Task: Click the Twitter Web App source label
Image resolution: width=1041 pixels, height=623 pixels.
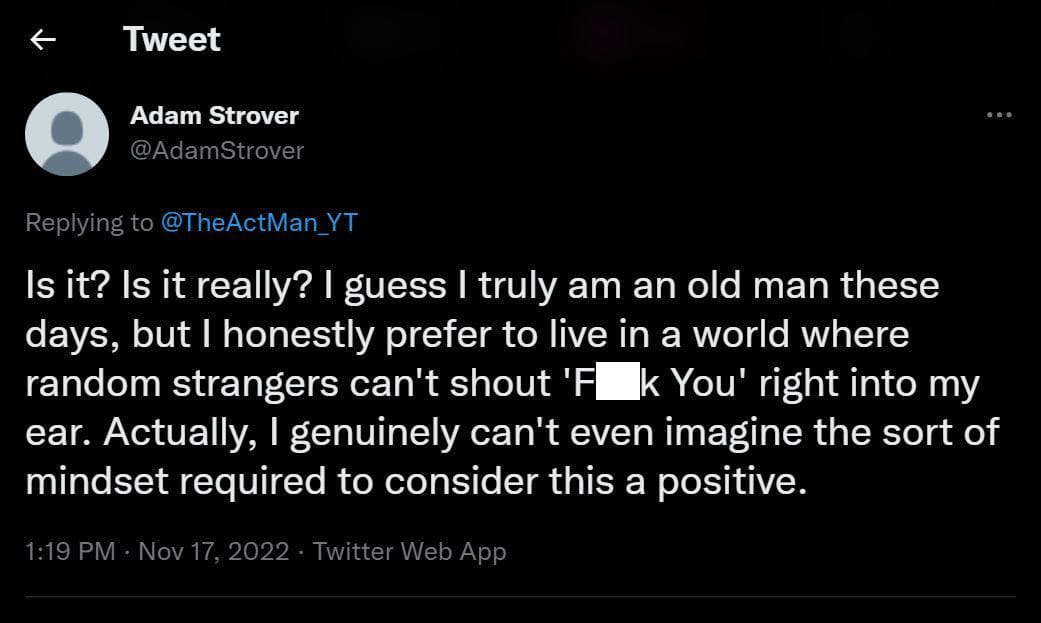Action: 411,551
